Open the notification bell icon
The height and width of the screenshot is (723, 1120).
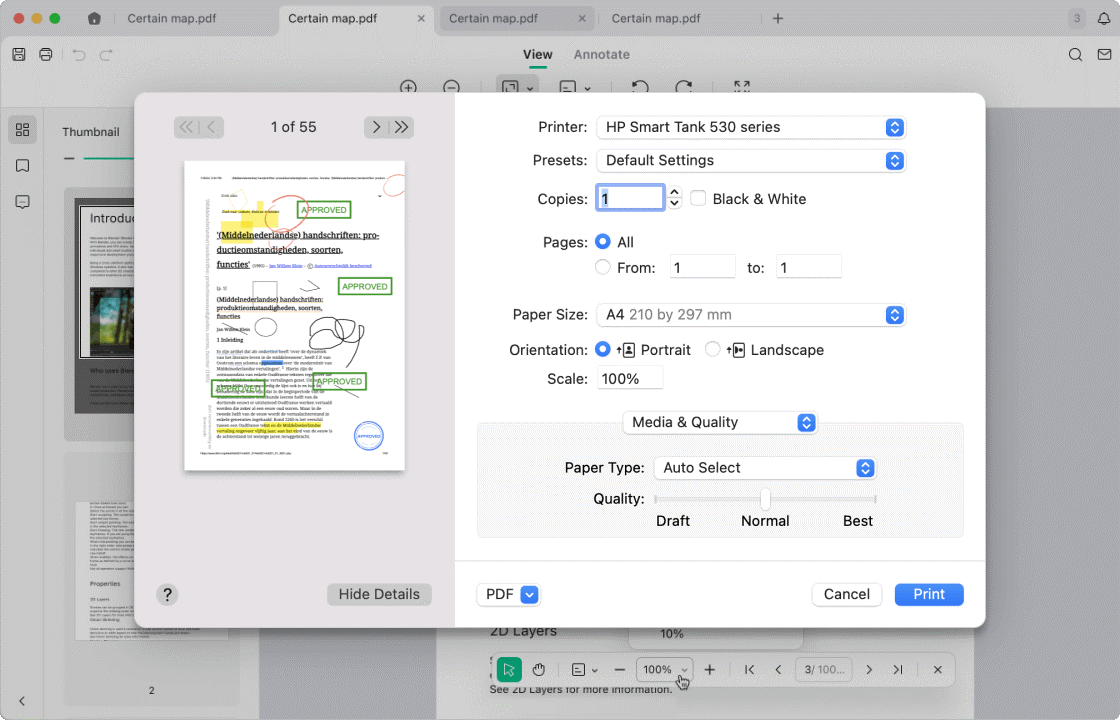point(1104,19)
